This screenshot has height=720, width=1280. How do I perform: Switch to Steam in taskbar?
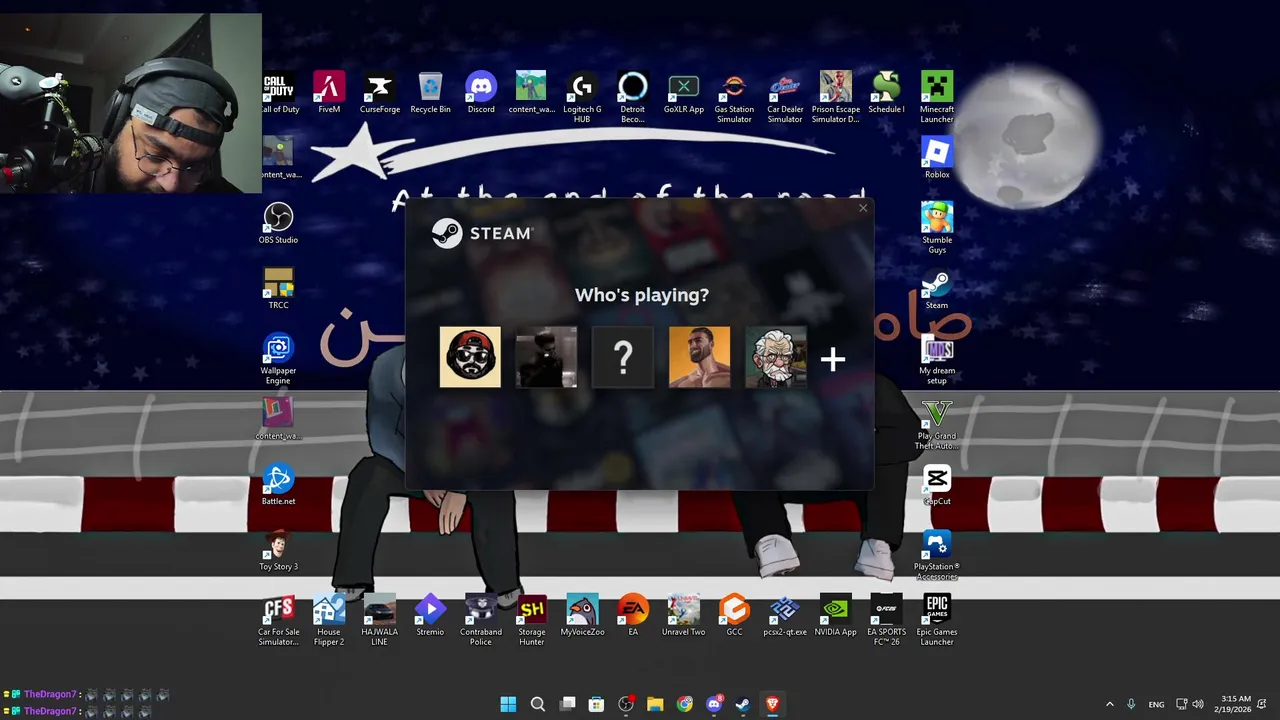743,704
